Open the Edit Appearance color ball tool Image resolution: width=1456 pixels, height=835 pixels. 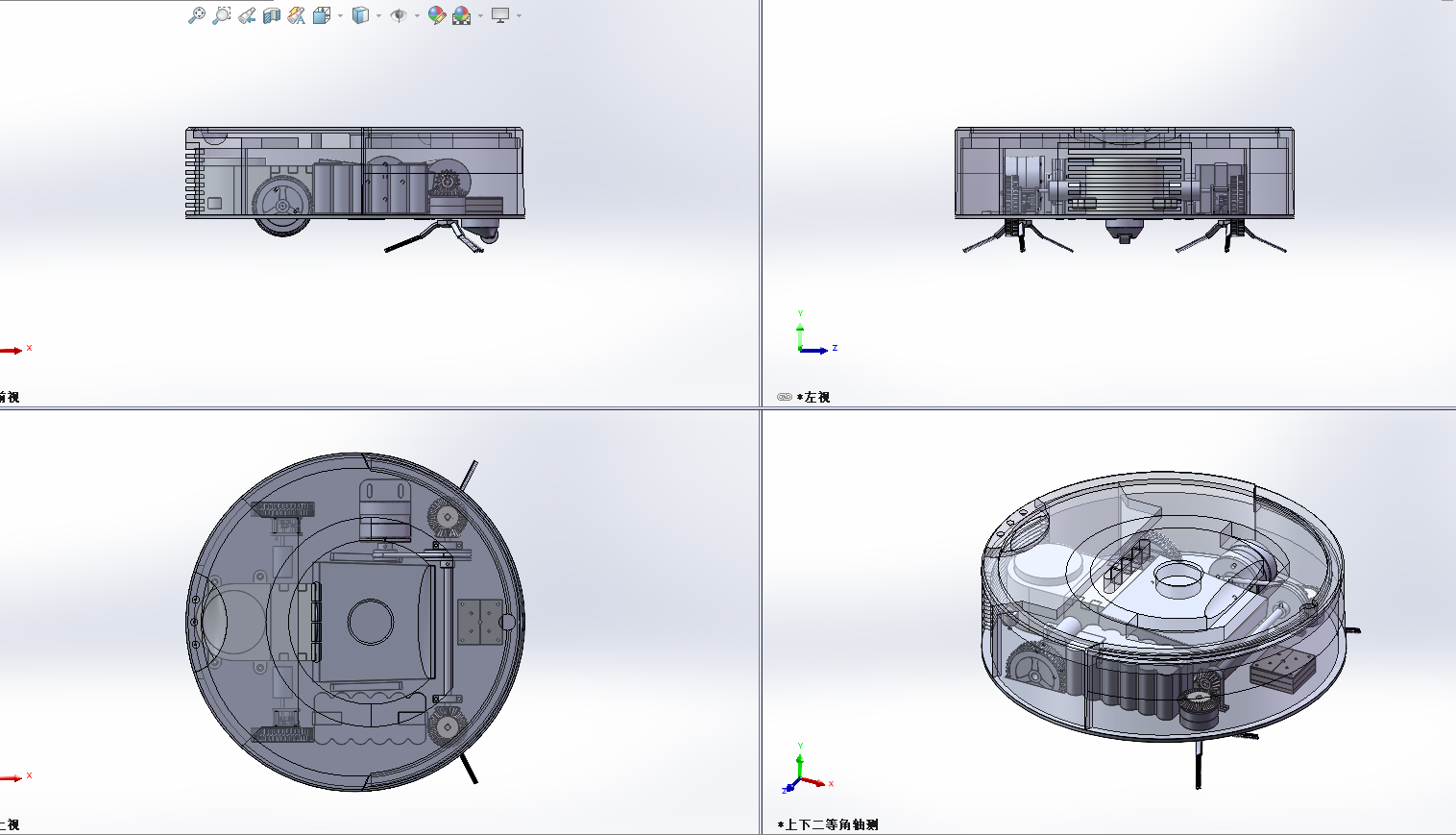437,15
